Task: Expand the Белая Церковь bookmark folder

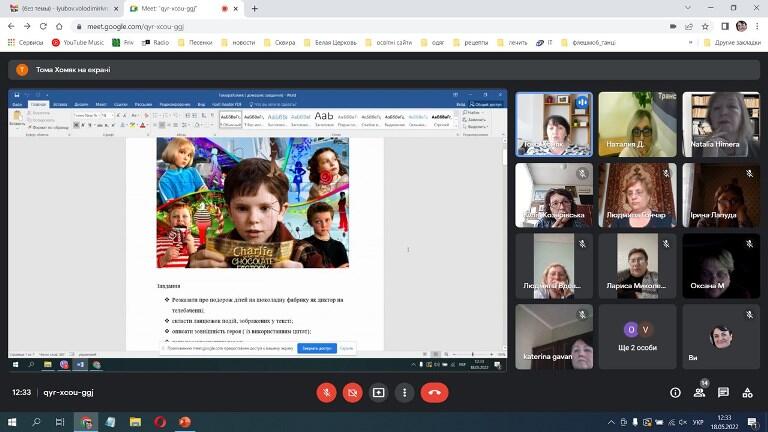Action: pyautogui.click(x=331, y=43)
